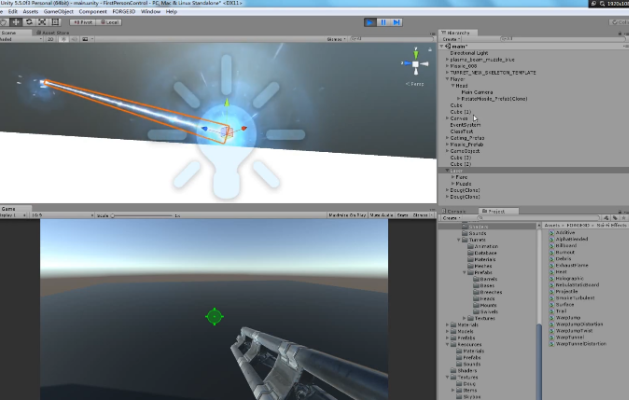Toggle 2D scene view mode
This screenshot has width=629, height=400.
pyautogui.click(x=51, y=39)
